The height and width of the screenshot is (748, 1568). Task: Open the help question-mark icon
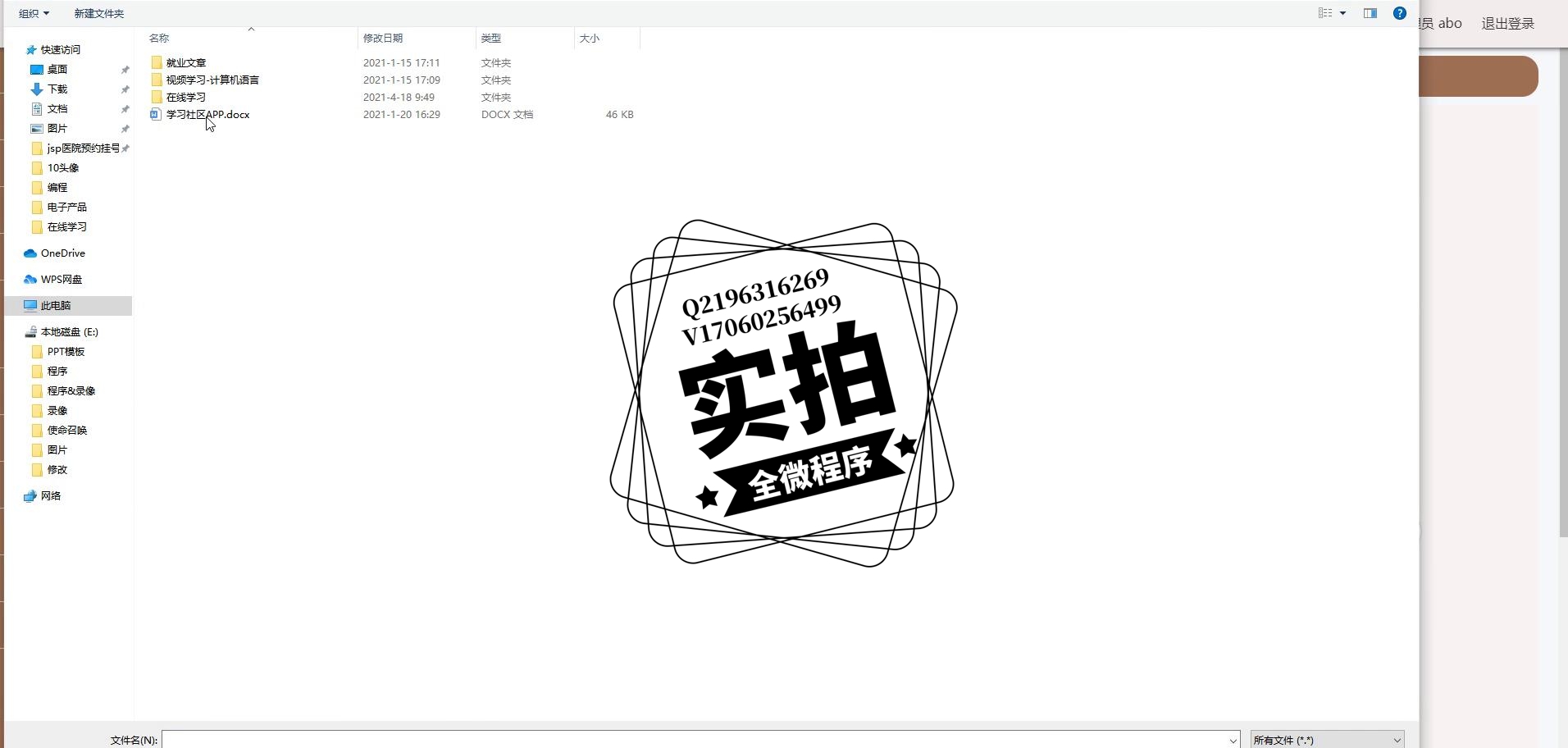(x=1400, y=13)
